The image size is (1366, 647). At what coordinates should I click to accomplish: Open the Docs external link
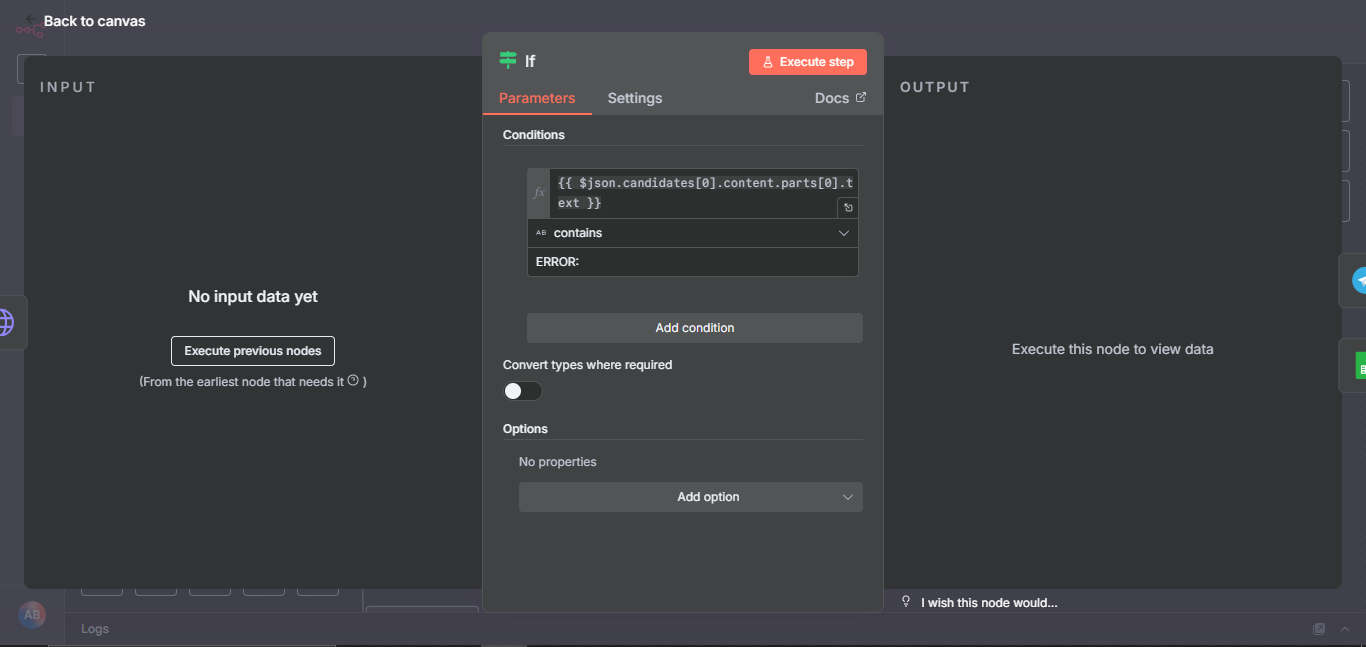click(x=840, y=98)
